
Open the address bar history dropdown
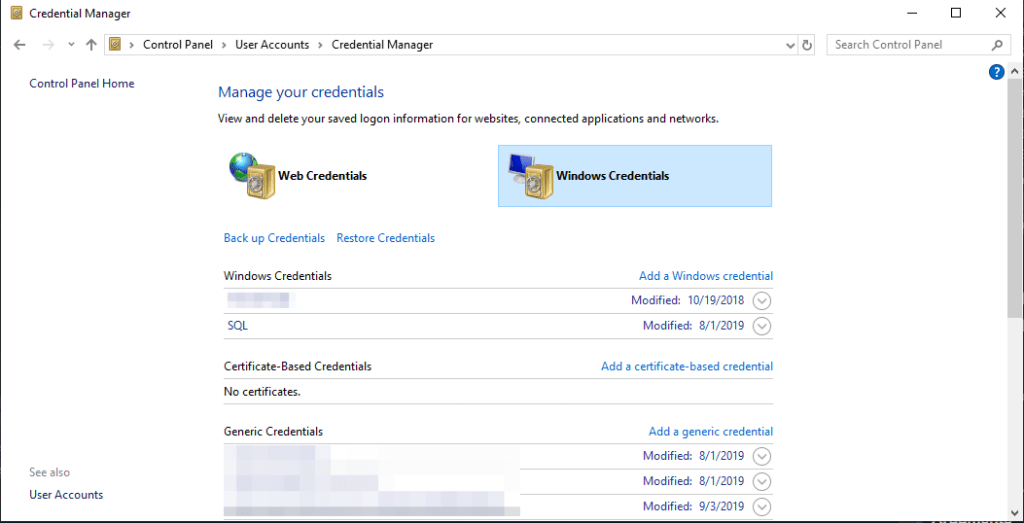pos(789,45)
